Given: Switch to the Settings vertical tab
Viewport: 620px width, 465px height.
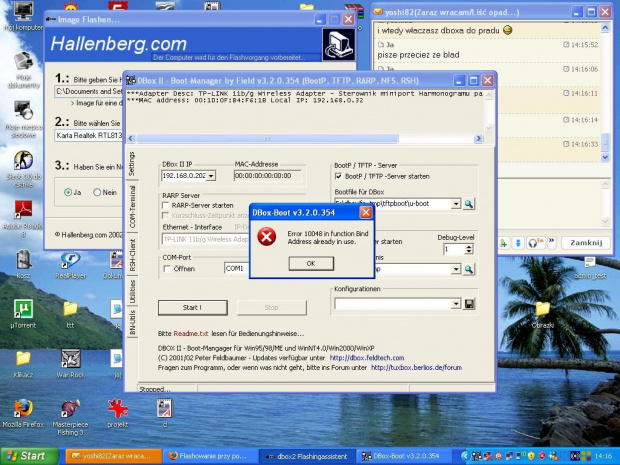Looking at the screenshot, I should (132, 164).
